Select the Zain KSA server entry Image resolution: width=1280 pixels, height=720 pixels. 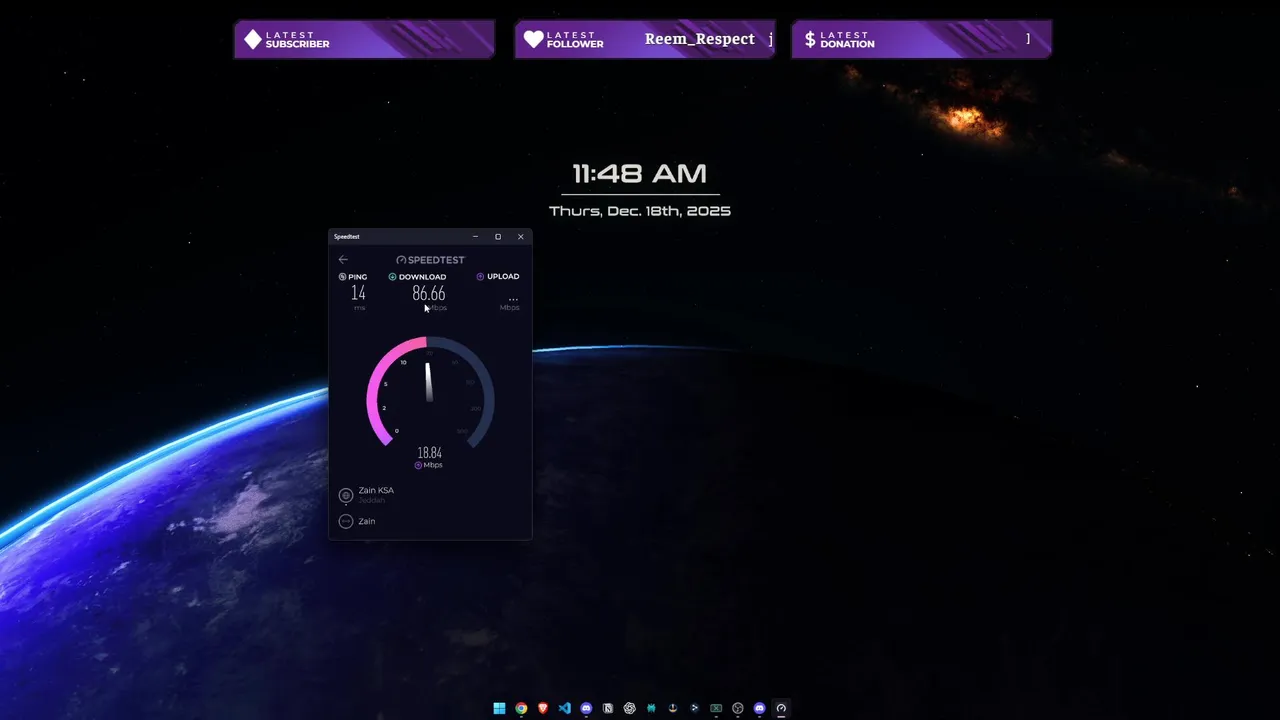point(376,495)
